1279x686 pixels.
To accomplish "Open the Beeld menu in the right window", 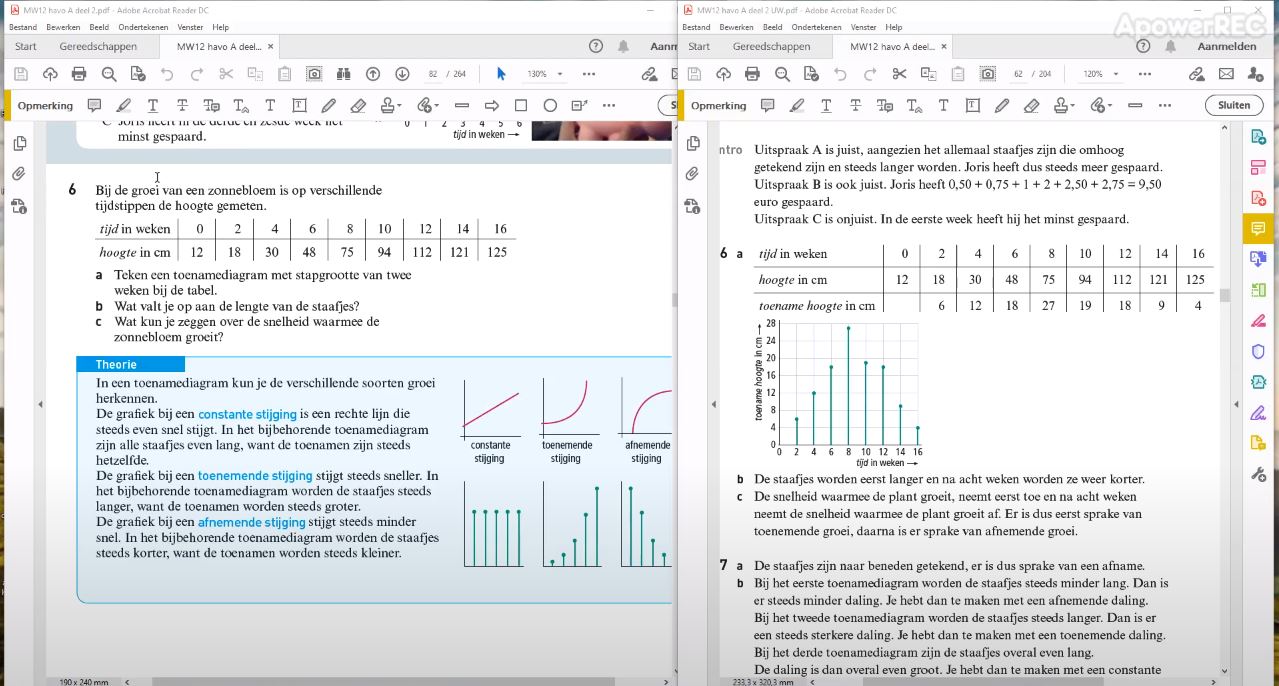I will 772,27.
